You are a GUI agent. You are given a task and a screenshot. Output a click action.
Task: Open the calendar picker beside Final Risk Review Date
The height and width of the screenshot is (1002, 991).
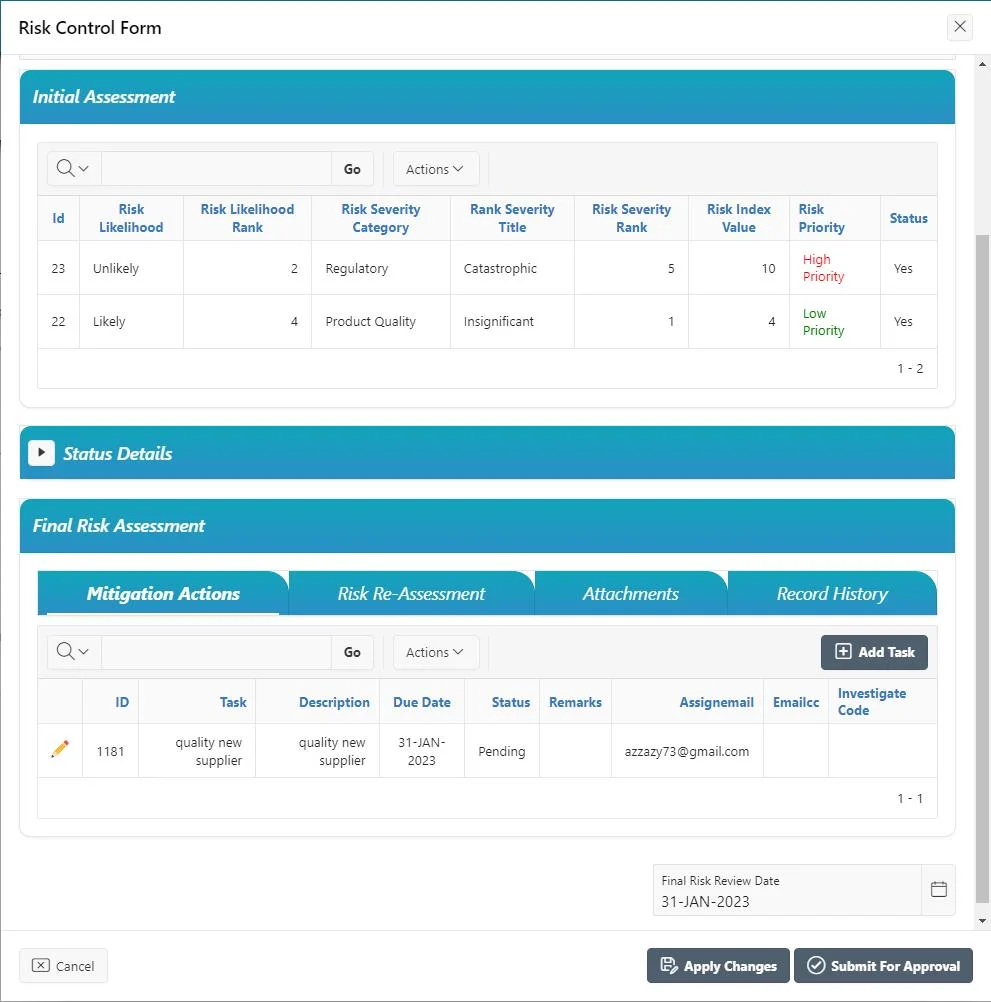pos(938,889)
